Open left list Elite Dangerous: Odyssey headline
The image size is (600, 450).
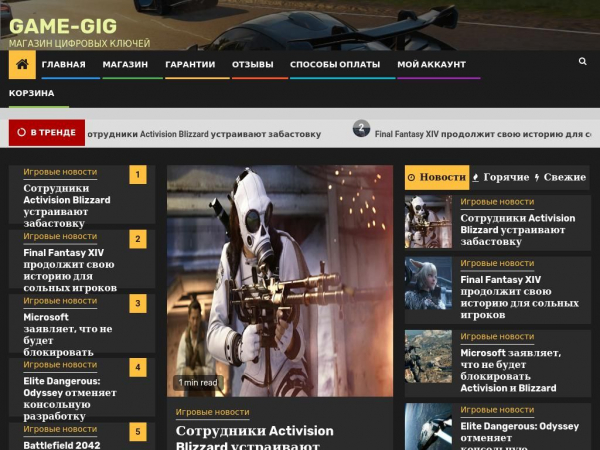pos(70,399)
